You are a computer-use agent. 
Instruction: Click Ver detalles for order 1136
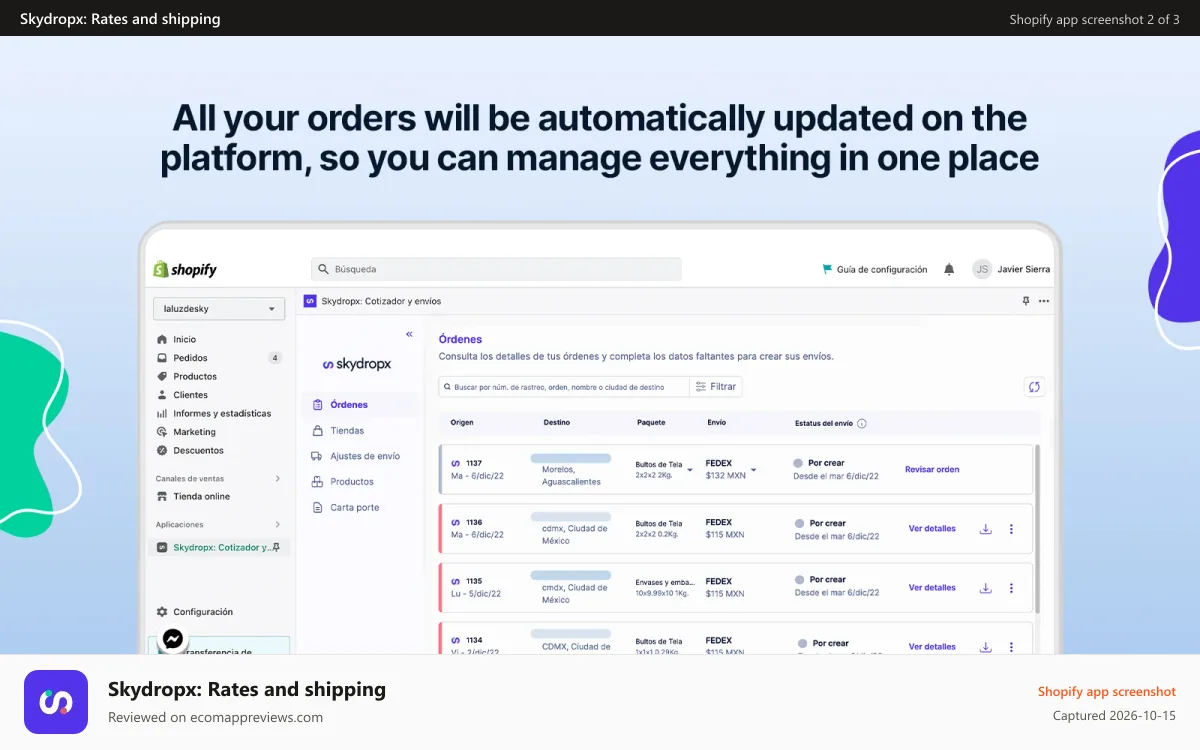[932, 529]
